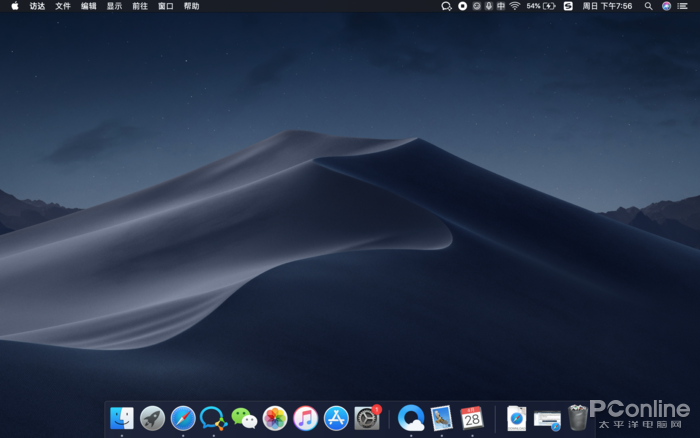
Task: Click microphone icon in menu bar
Action: pos(489,6)
